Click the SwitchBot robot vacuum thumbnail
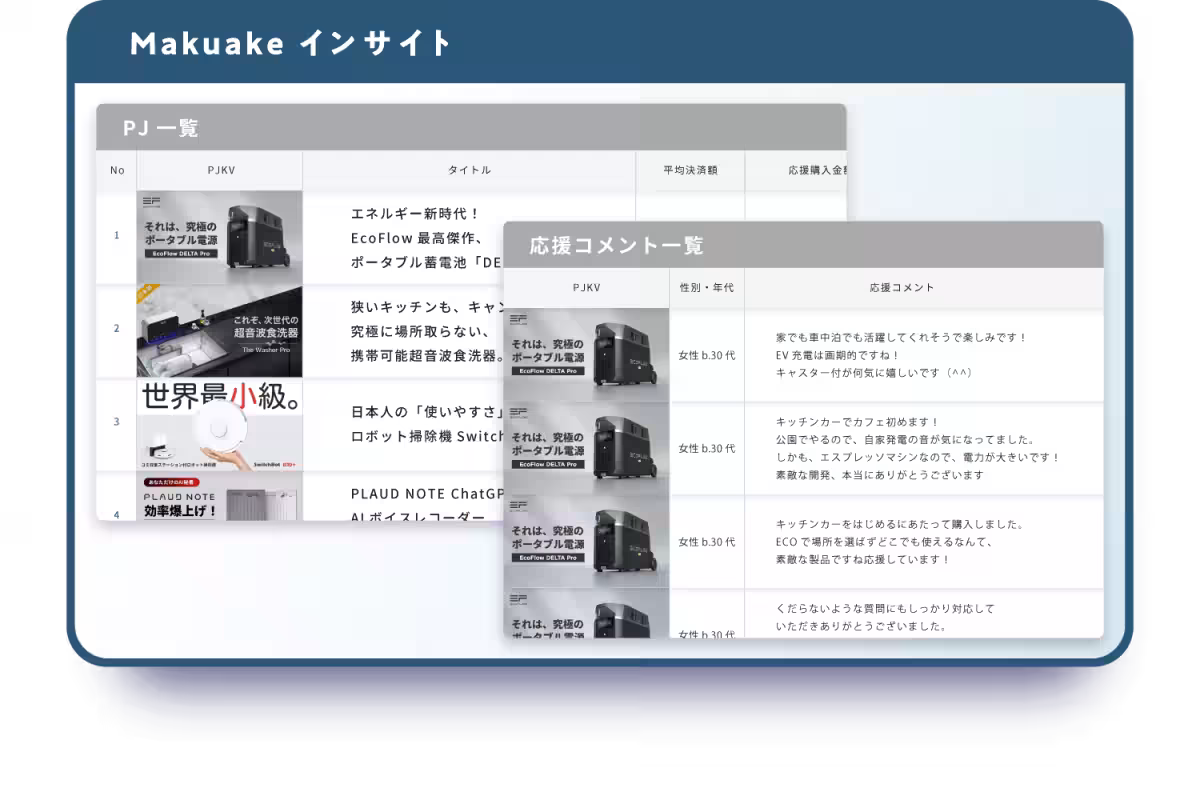This screenshot has width=1200, height=800. click(x=222, y=423)
